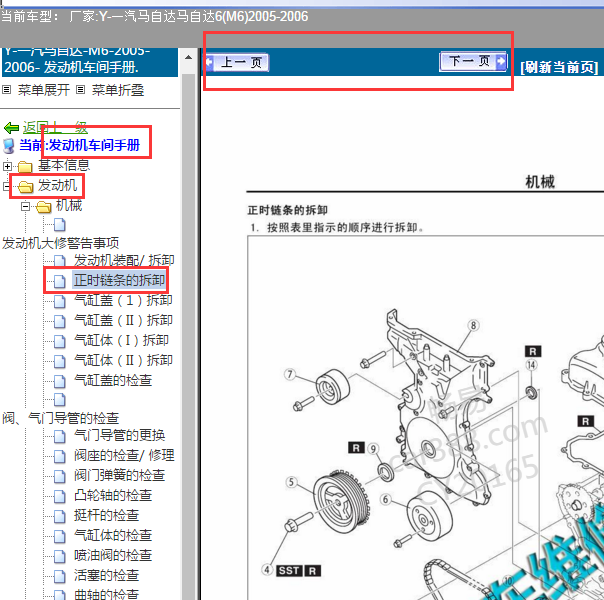Click document icon beside 阀门弹簧的检查

(x=60, y=476)
